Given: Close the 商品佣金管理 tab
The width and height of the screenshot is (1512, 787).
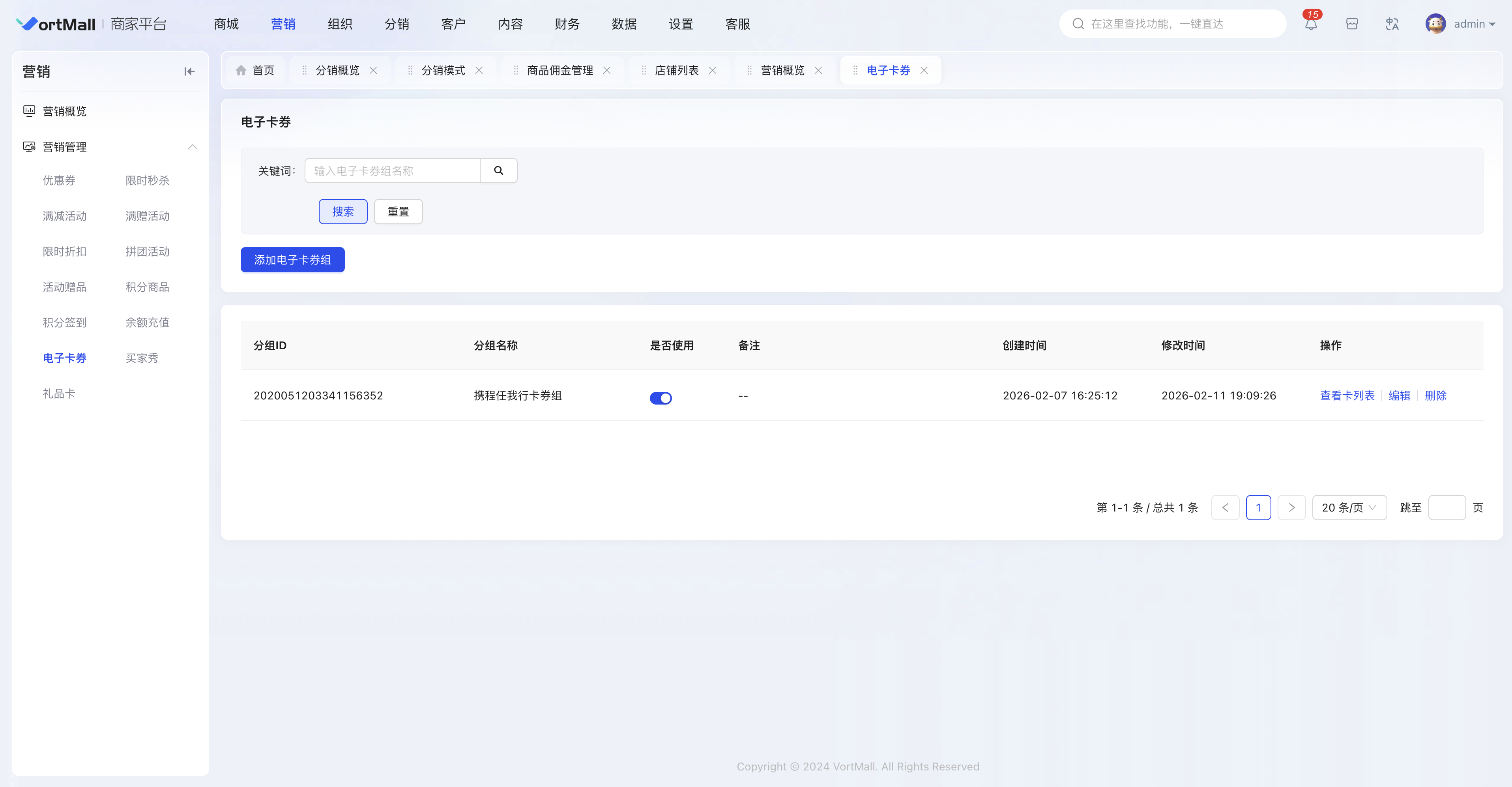Looking at the screenshot, I should coord(607,71).
